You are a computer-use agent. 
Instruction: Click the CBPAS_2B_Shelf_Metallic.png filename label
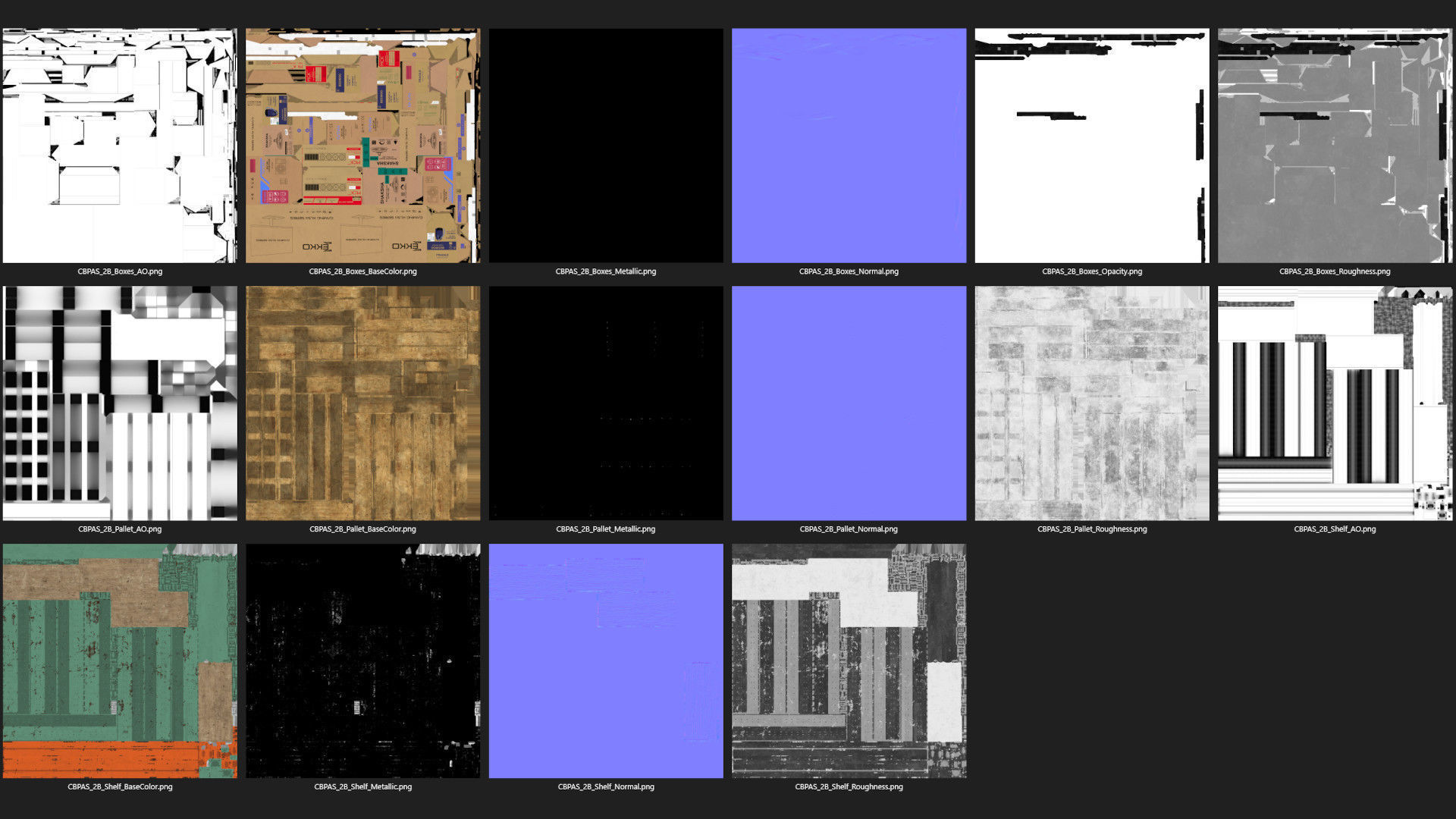tap(362, 787)
